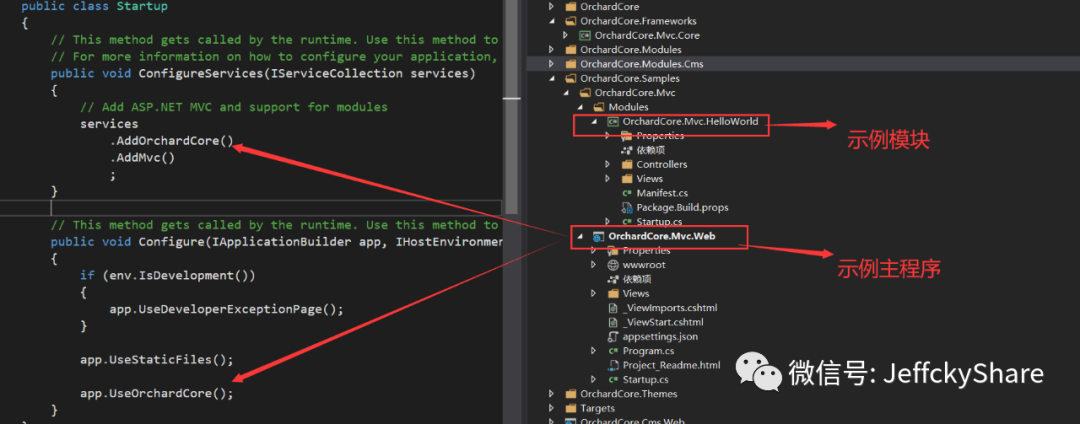Click the ConfigureServices method name
Image resolution: width=1080 pixels, height=424 pixels.
pos(201,73)
